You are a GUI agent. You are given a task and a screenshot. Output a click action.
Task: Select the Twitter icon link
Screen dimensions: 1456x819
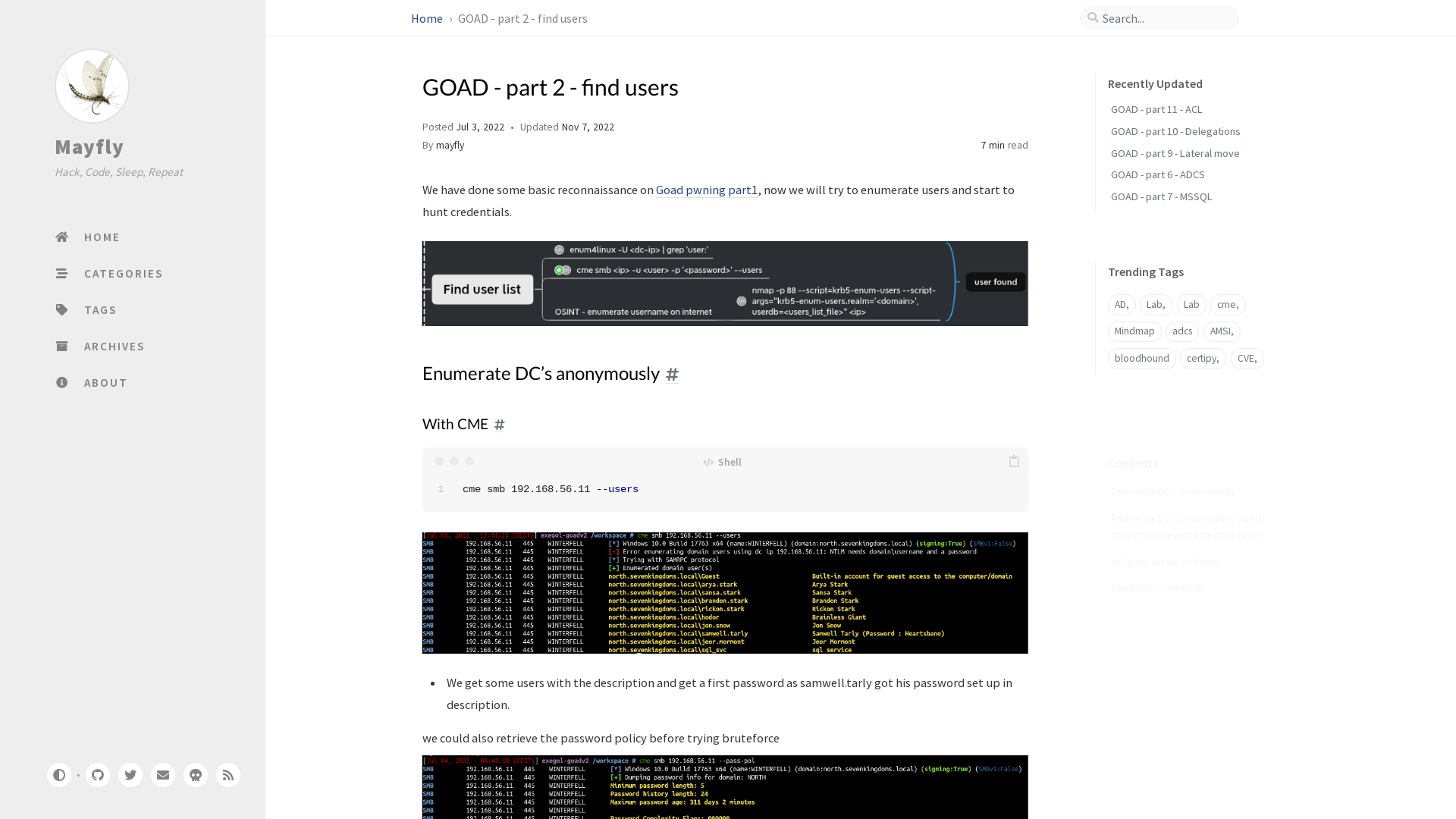point(130,775)
